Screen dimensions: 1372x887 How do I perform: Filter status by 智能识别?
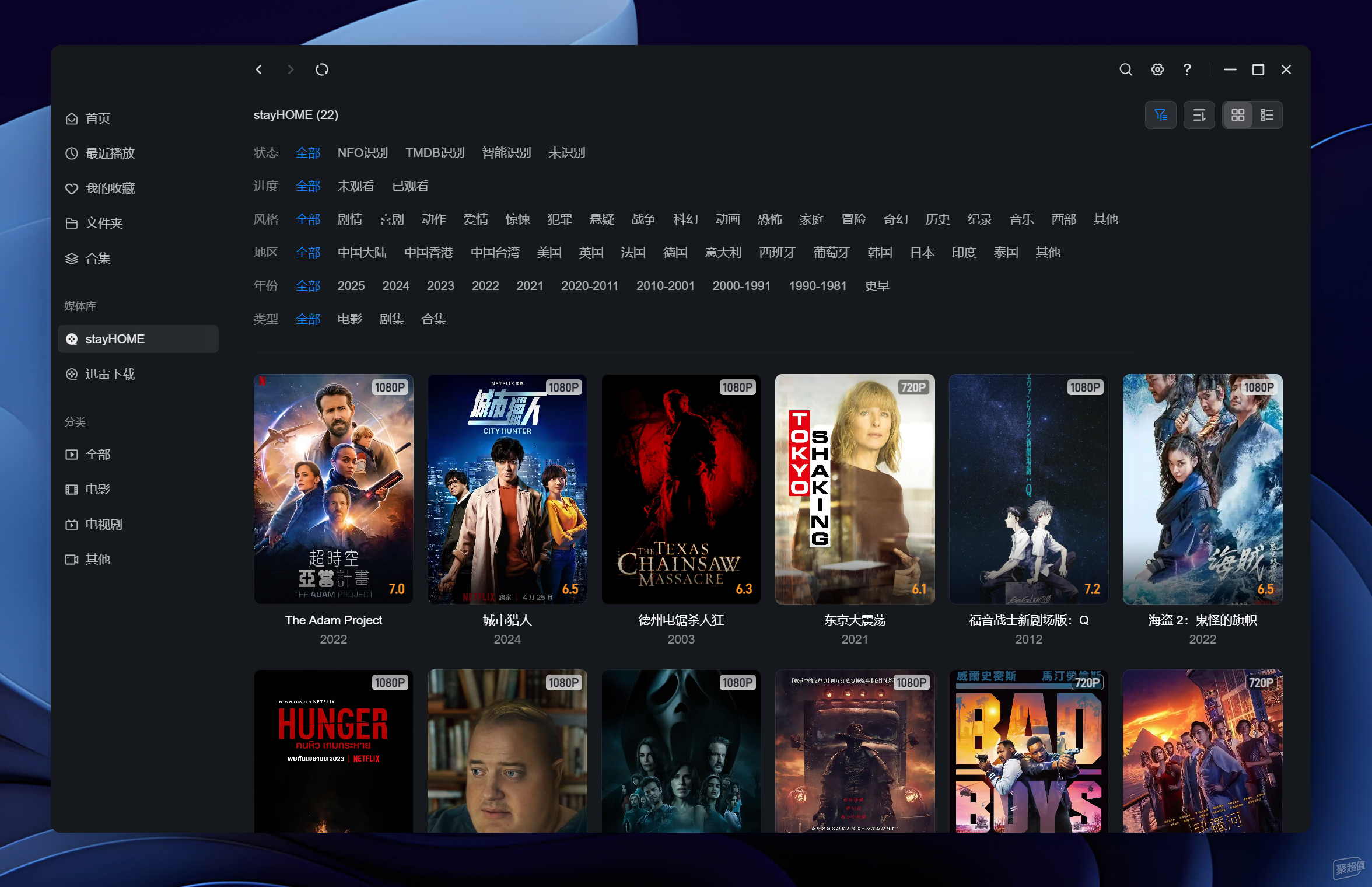coord(506,153)
